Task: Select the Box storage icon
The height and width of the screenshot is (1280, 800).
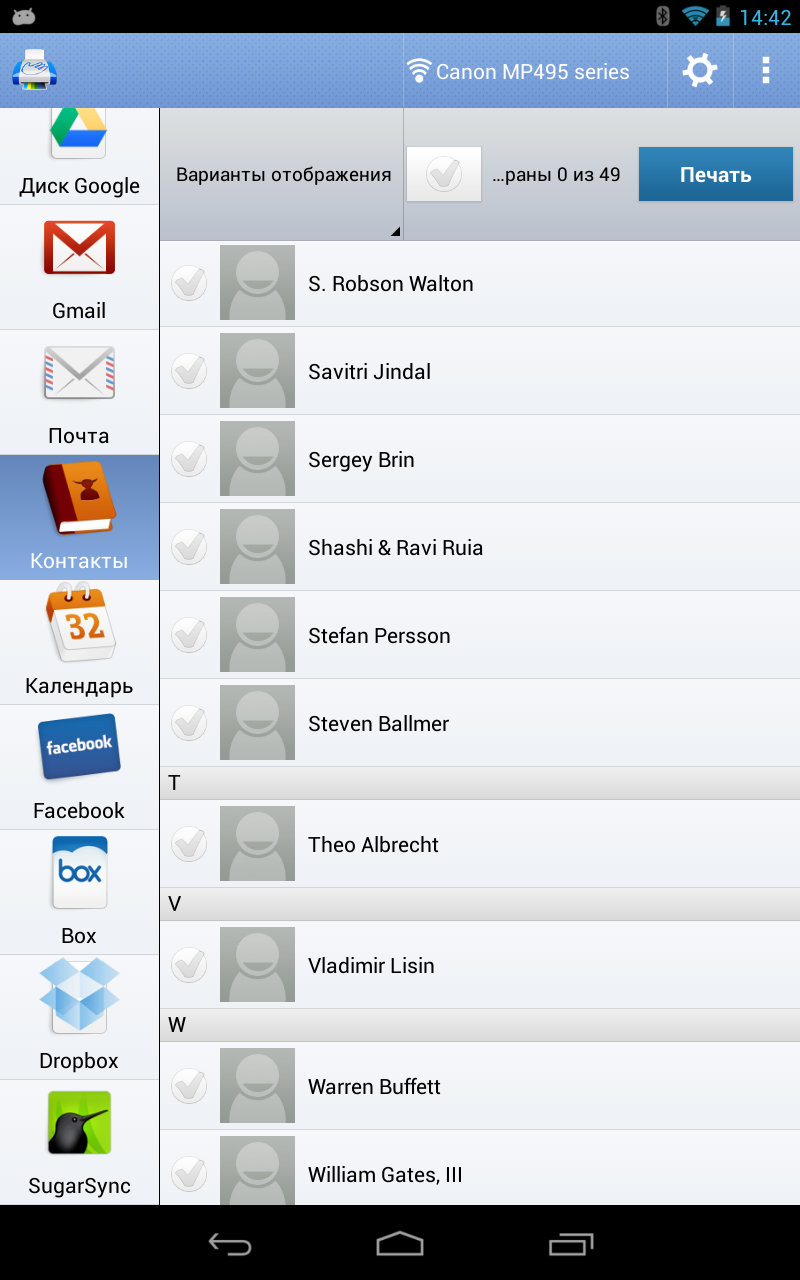Action: pyautogui.click(x=79, y=872)
